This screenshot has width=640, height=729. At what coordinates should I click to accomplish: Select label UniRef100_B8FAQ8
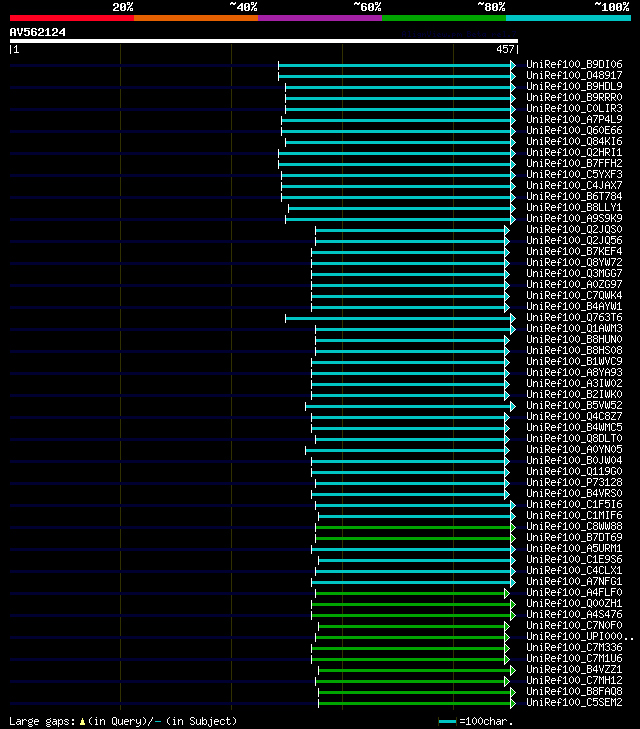pos(574,691)
